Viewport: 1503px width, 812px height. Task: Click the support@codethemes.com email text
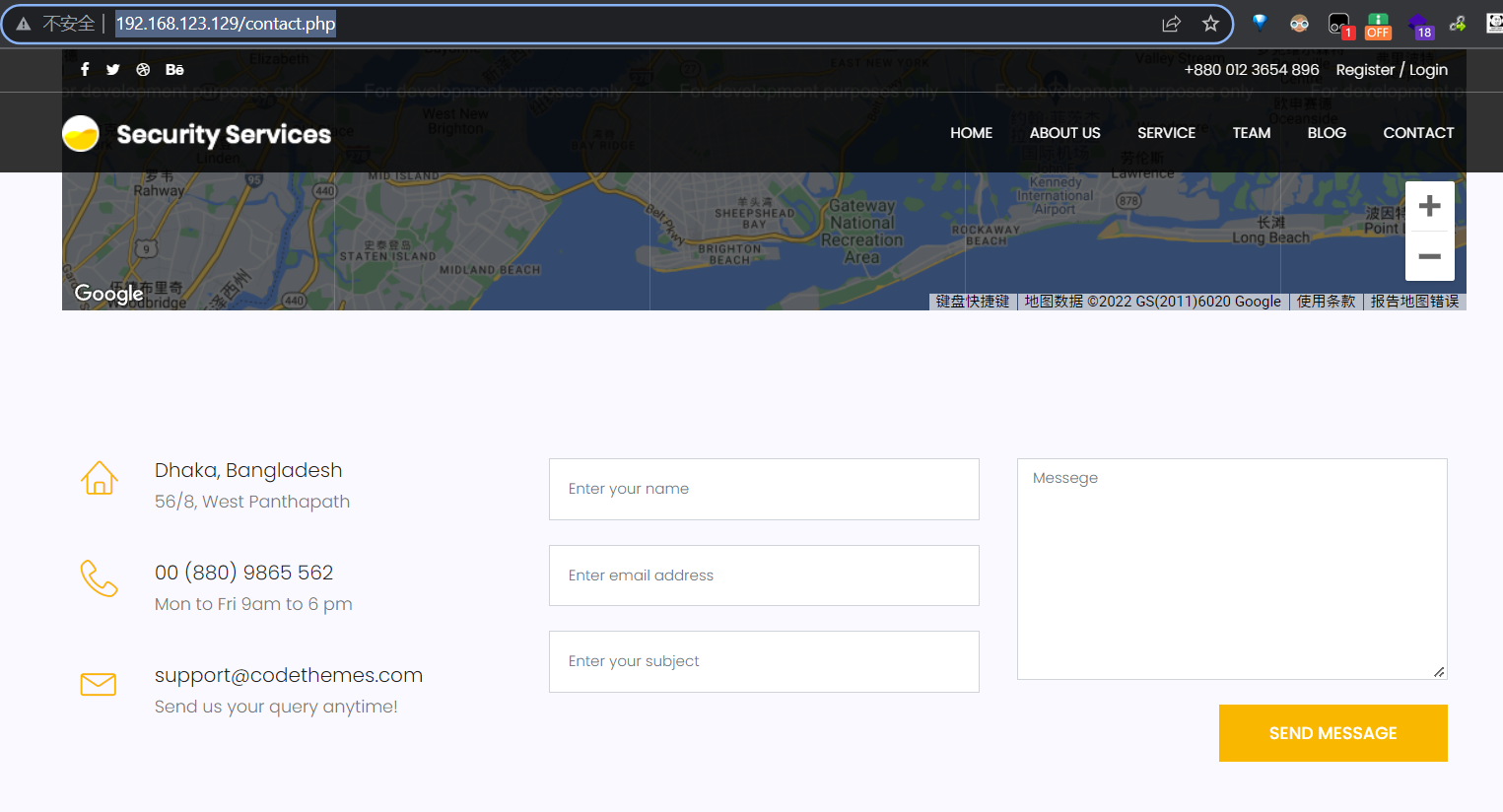pyautogui.click(x=289, y=675)
